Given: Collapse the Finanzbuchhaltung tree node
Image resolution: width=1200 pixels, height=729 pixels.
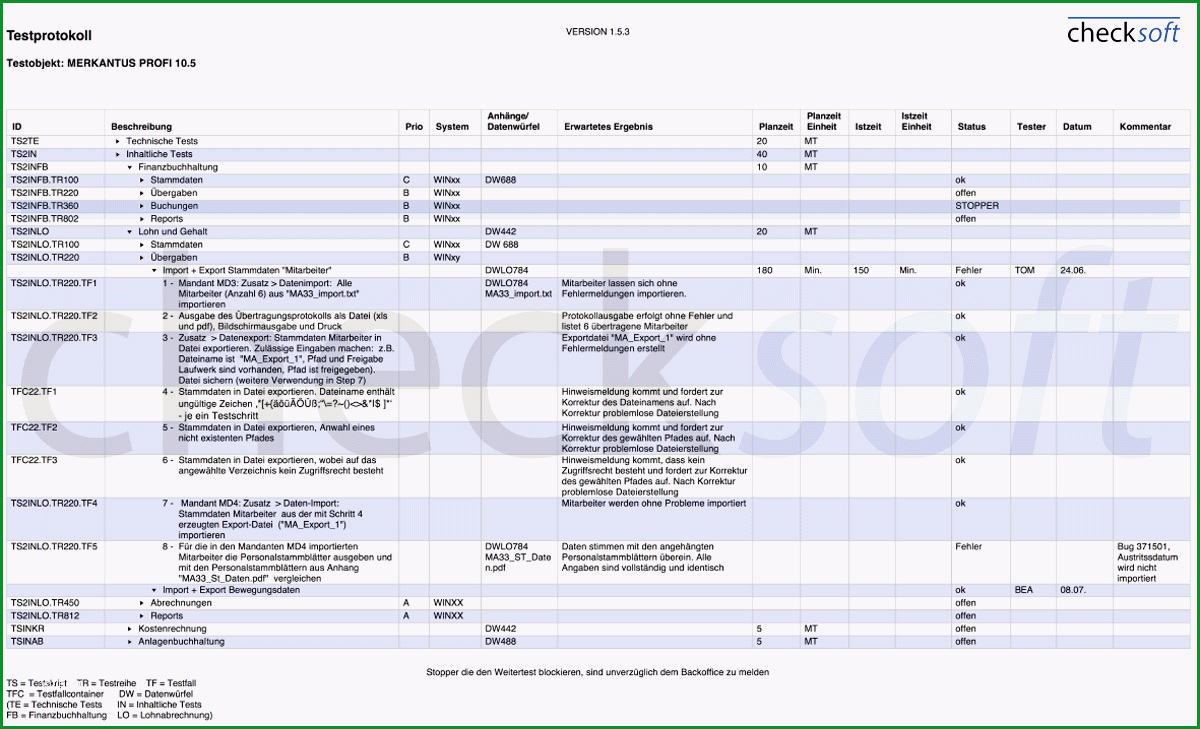Looking at the screenshot, I should click(x=130, y=167).
